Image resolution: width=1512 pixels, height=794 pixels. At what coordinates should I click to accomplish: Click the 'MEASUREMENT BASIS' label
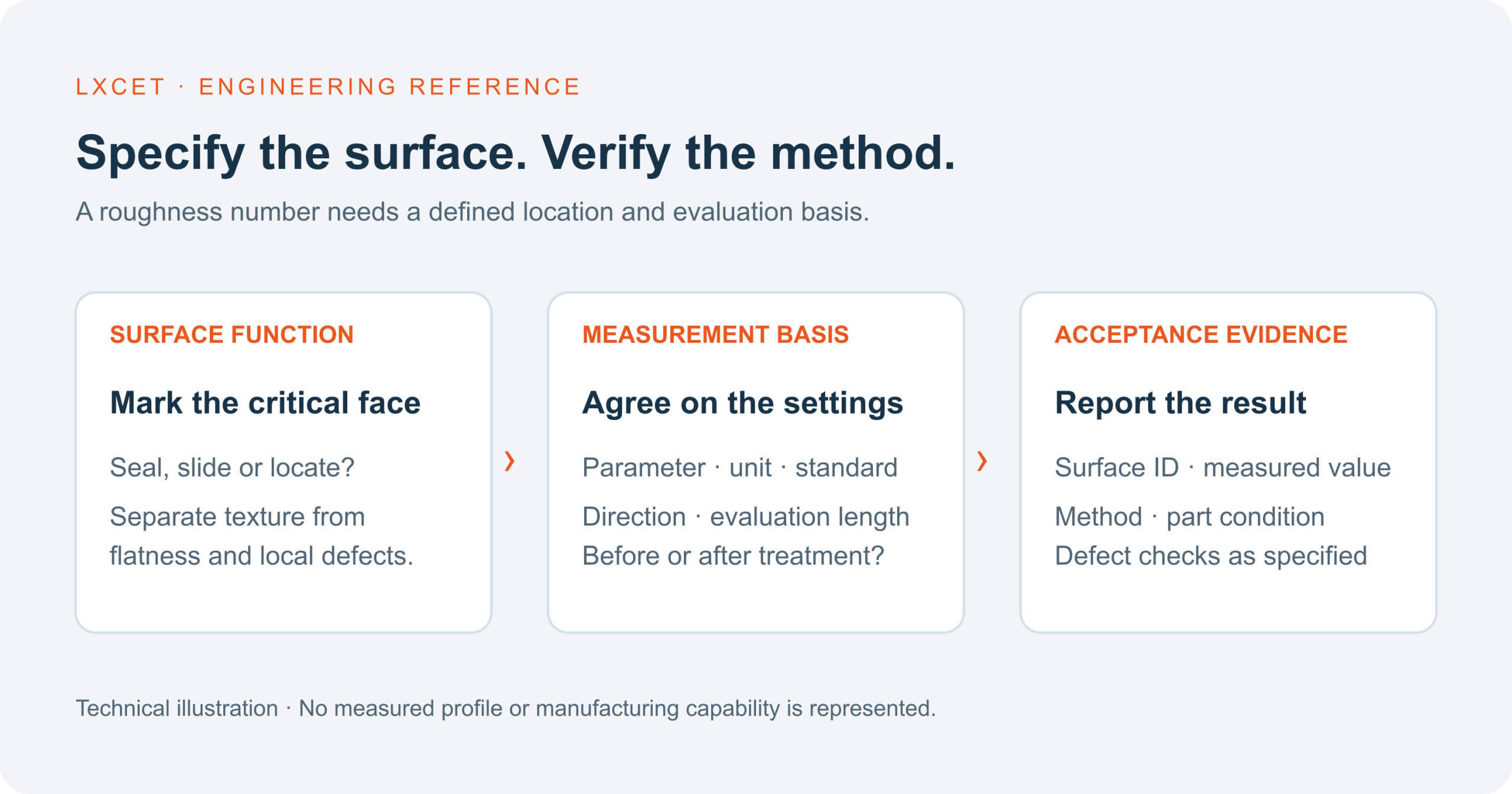click(715, 335)
